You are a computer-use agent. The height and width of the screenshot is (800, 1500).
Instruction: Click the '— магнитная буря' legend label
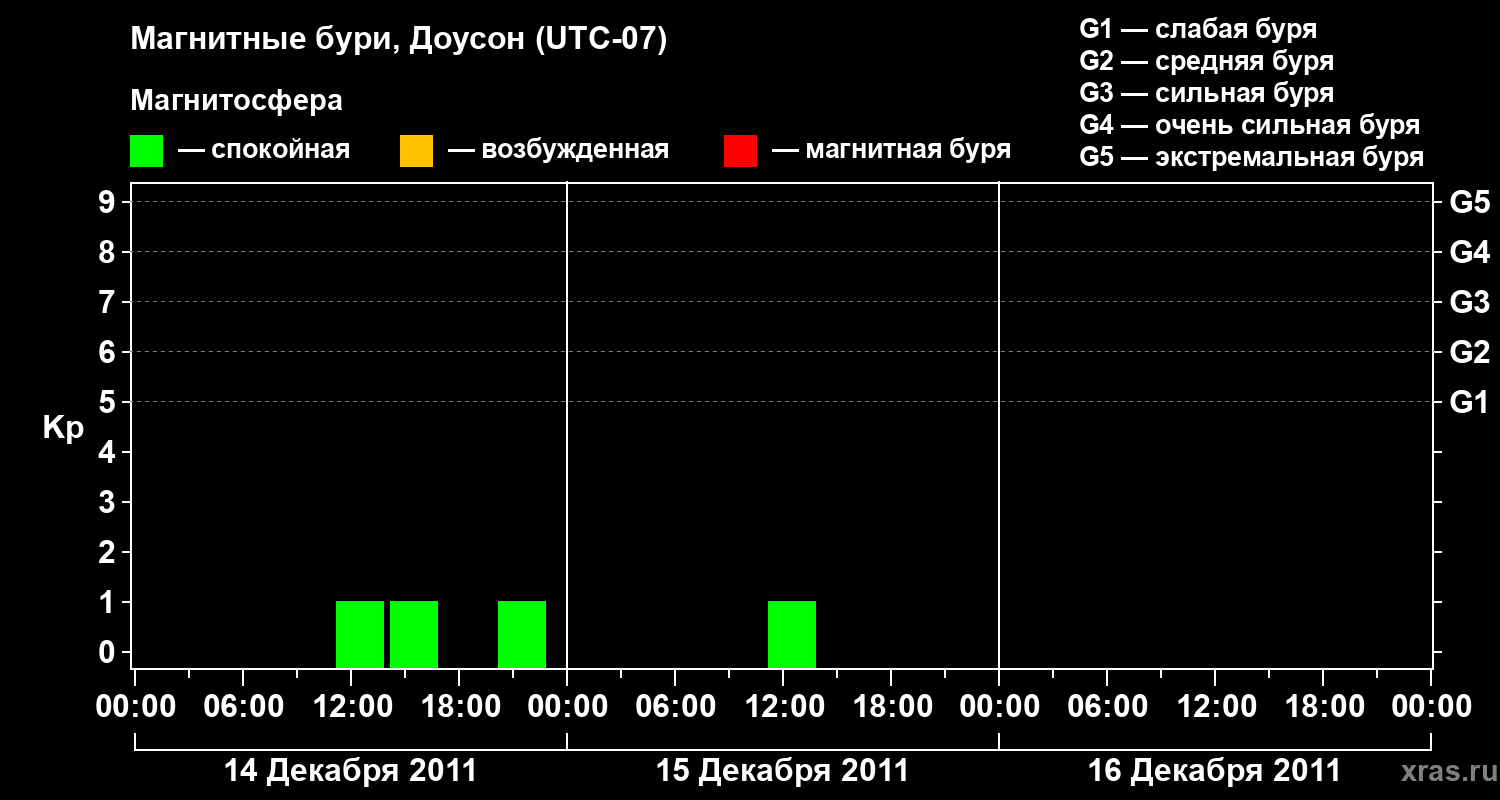coord(892,150)
